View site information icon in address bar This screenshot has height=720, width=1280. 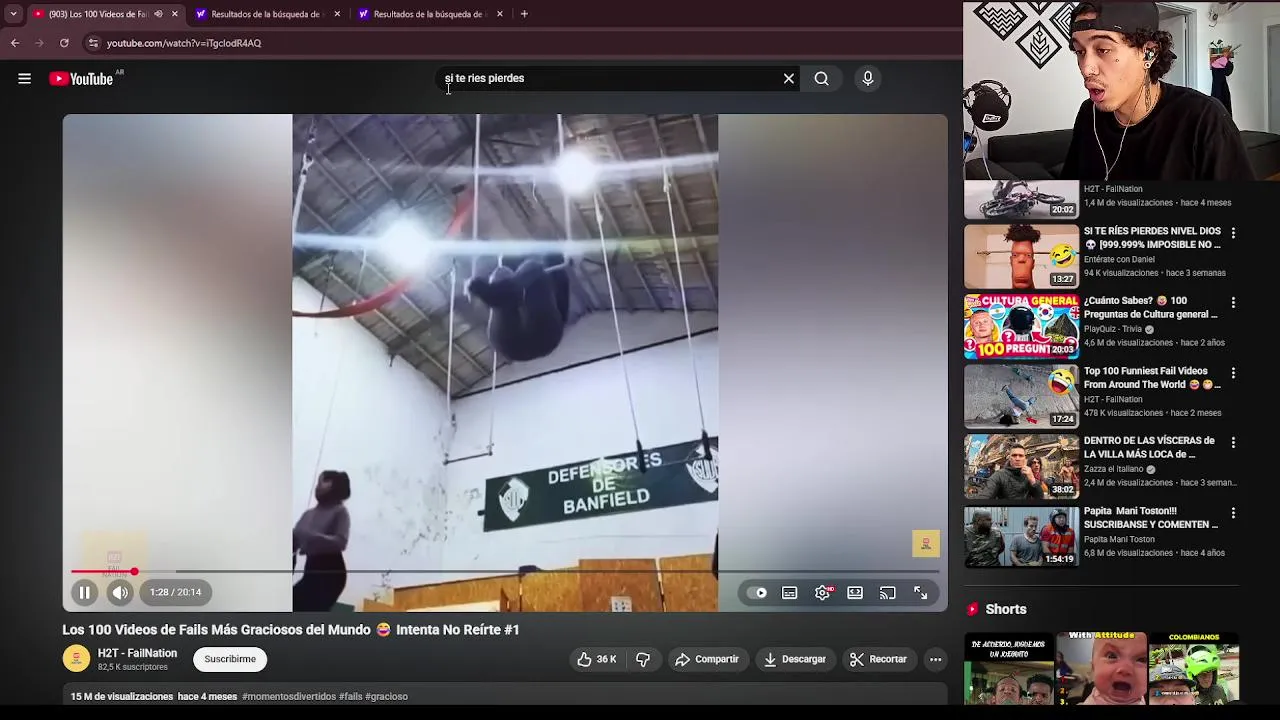coord(93,43)
